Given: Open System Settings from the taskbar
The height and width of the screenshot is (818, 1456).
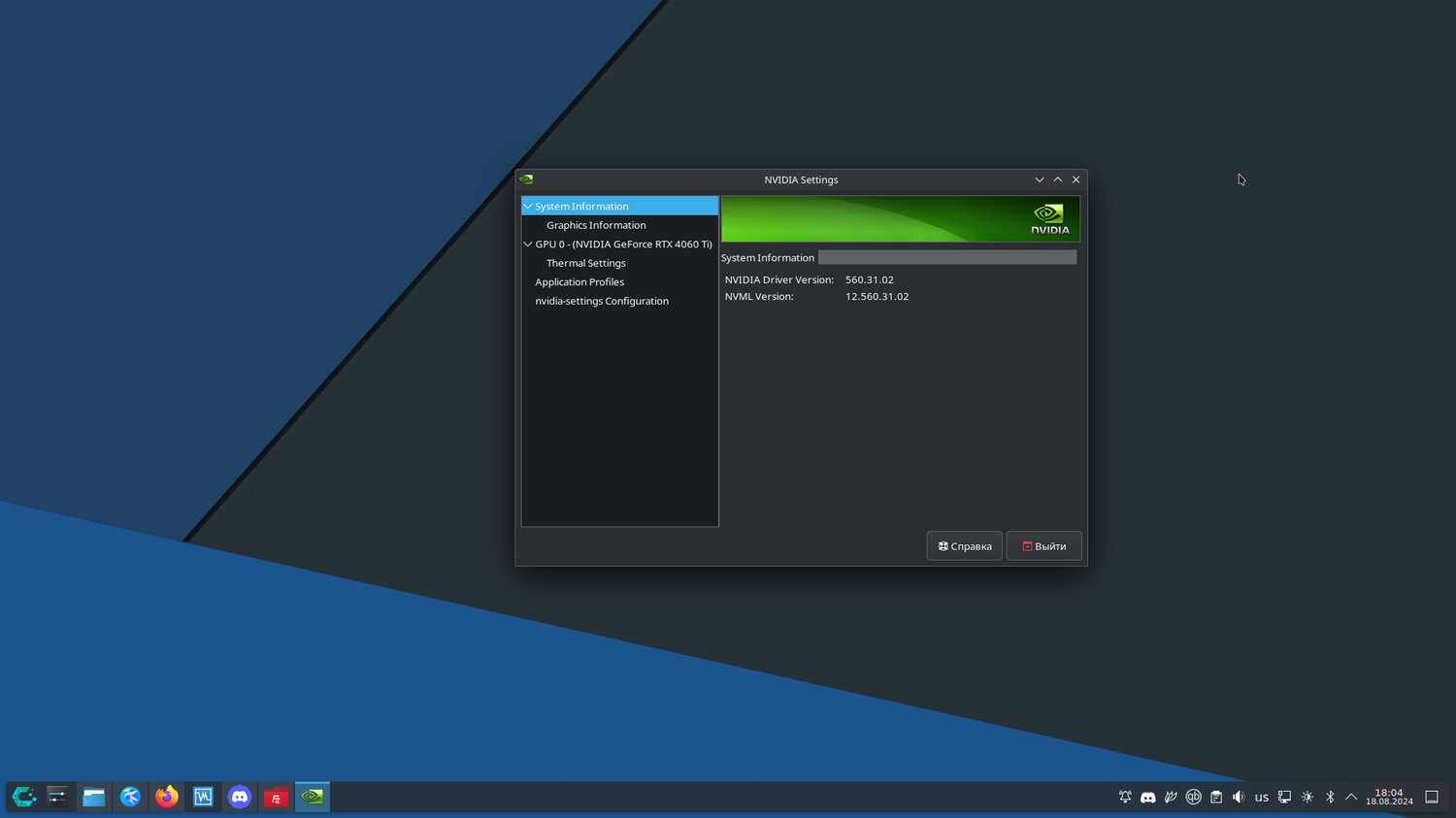Looking at the screenshot, I should (57, 797).
